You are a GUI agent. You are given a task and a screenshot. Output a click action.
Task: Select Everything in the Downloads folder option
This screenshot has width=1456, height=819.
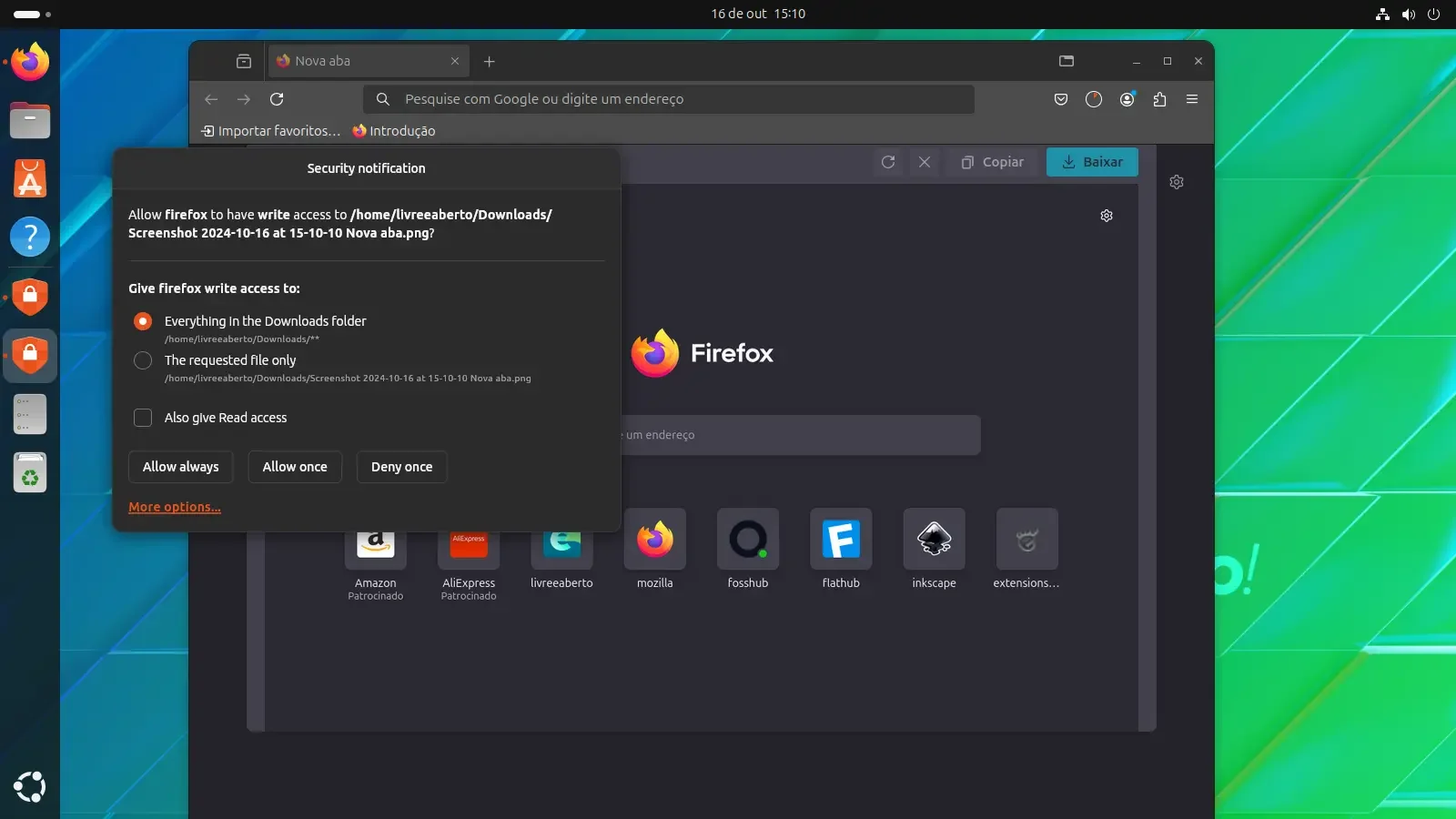[143, 321]
